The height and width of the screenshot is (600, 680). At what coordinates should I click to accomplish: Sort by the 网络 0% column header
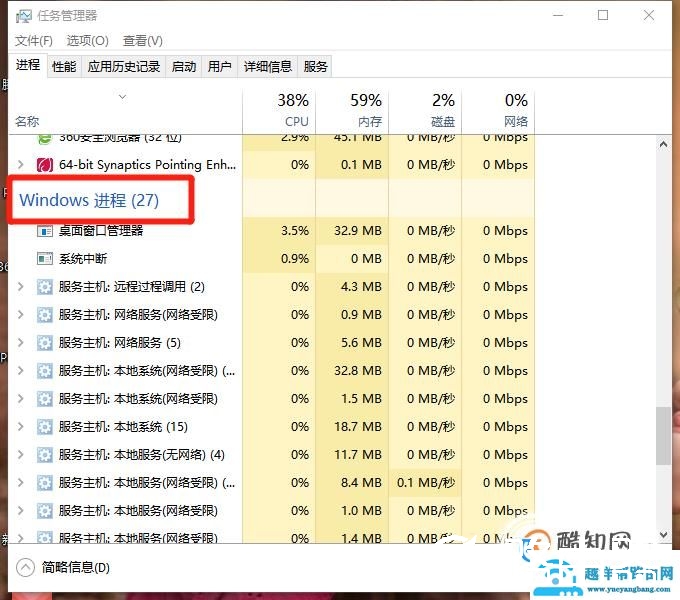[x=498, y=112]
